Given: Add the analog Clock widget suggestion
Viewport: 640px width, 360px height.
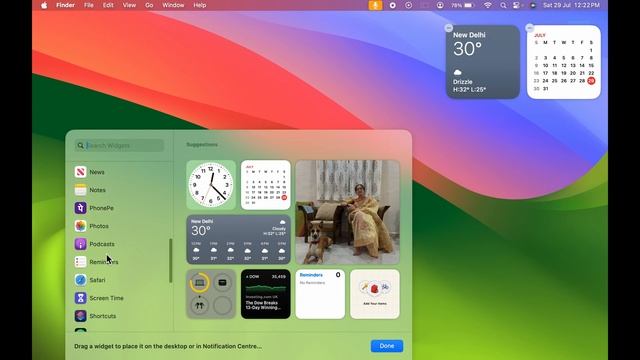Looking at the screenshot, I should (x=211, y=185).
